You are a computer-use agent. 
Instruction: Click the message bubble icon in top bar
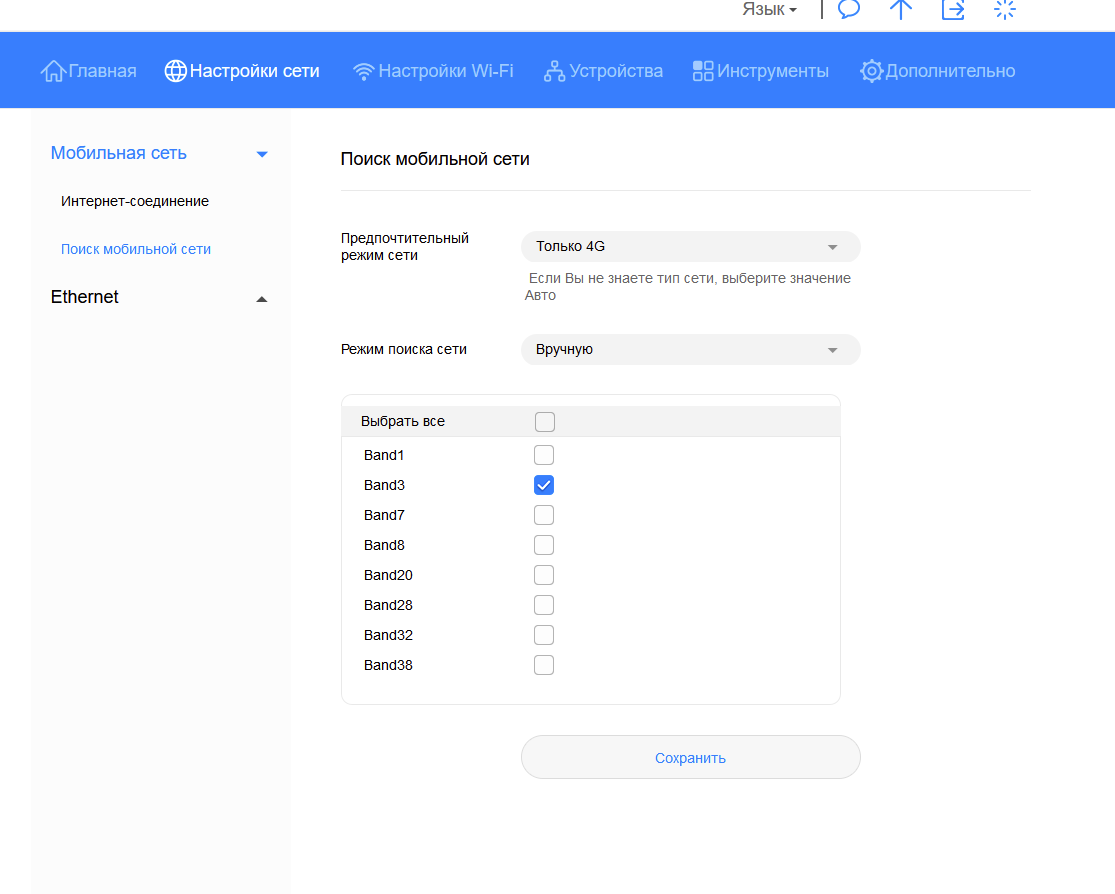click(849, 10)
